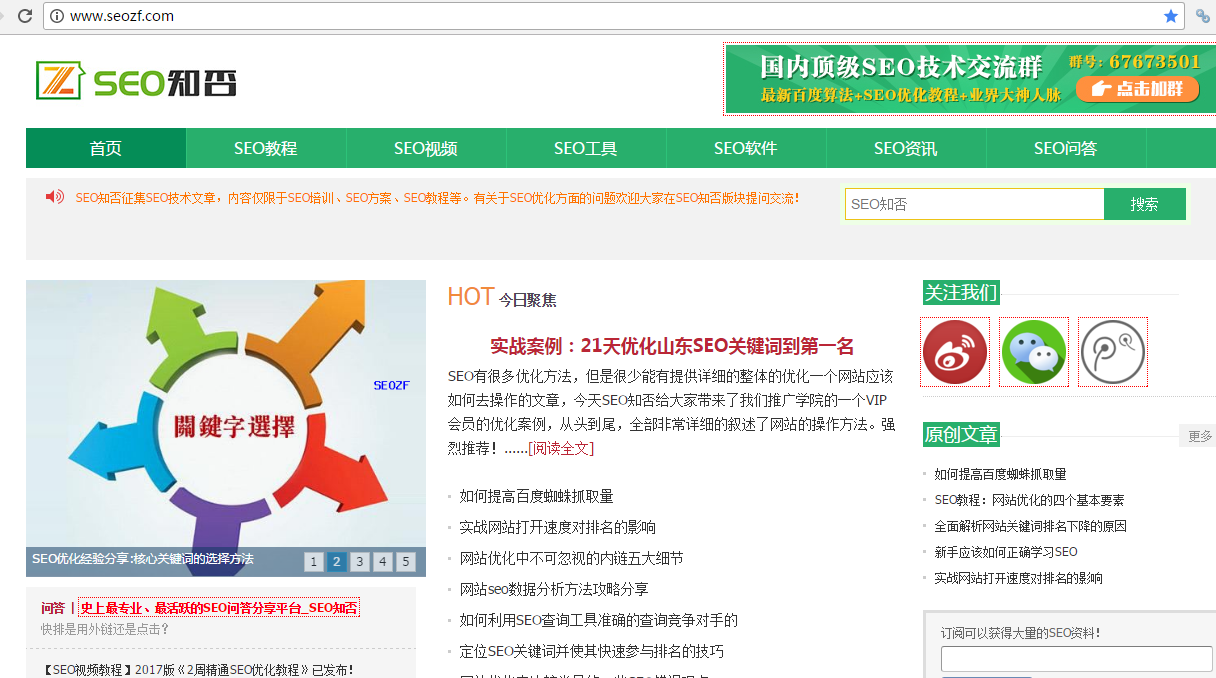Viewport: 1216px width, 678px height.
Task: Click the SEO知否 search input field
Action: pyautogui.click(x=974, y=205)
